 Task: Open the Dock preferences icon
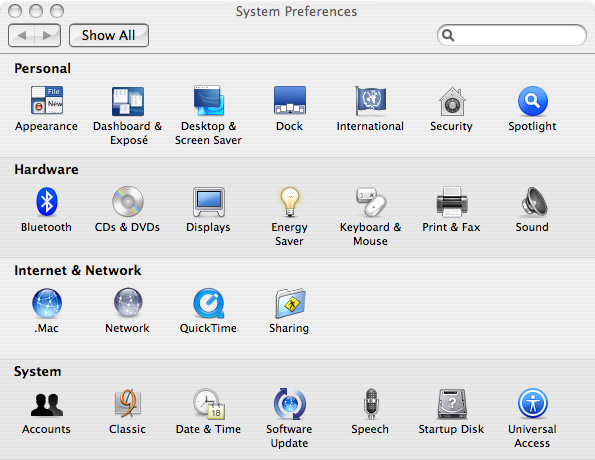pyautogui.click(x=290, y=100)
